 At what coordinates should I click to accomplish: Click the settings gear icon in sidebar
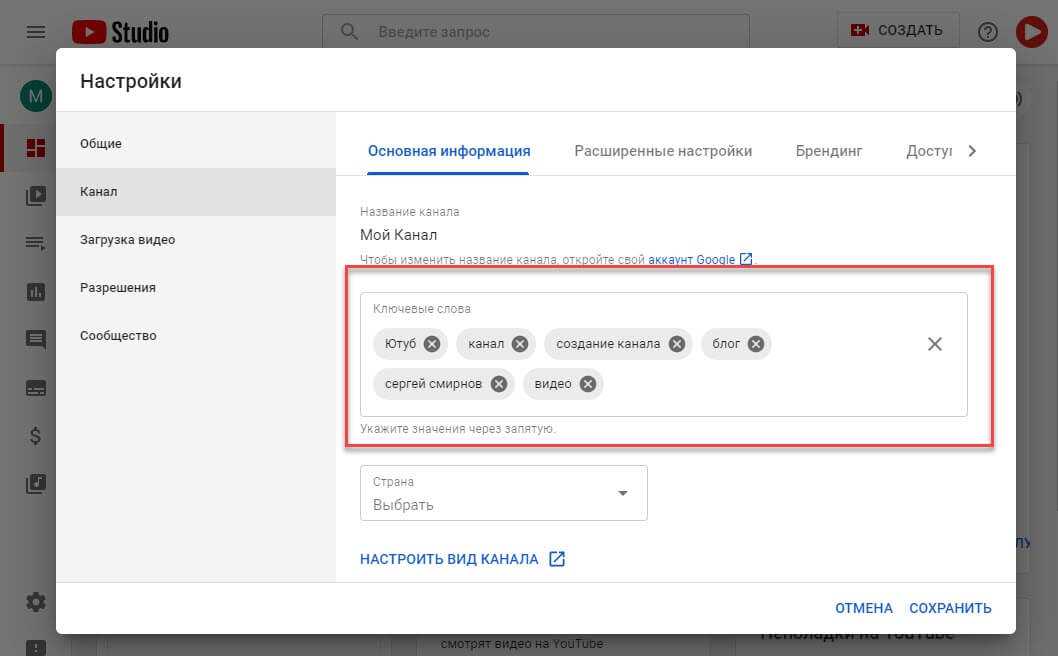pos(36,601)
